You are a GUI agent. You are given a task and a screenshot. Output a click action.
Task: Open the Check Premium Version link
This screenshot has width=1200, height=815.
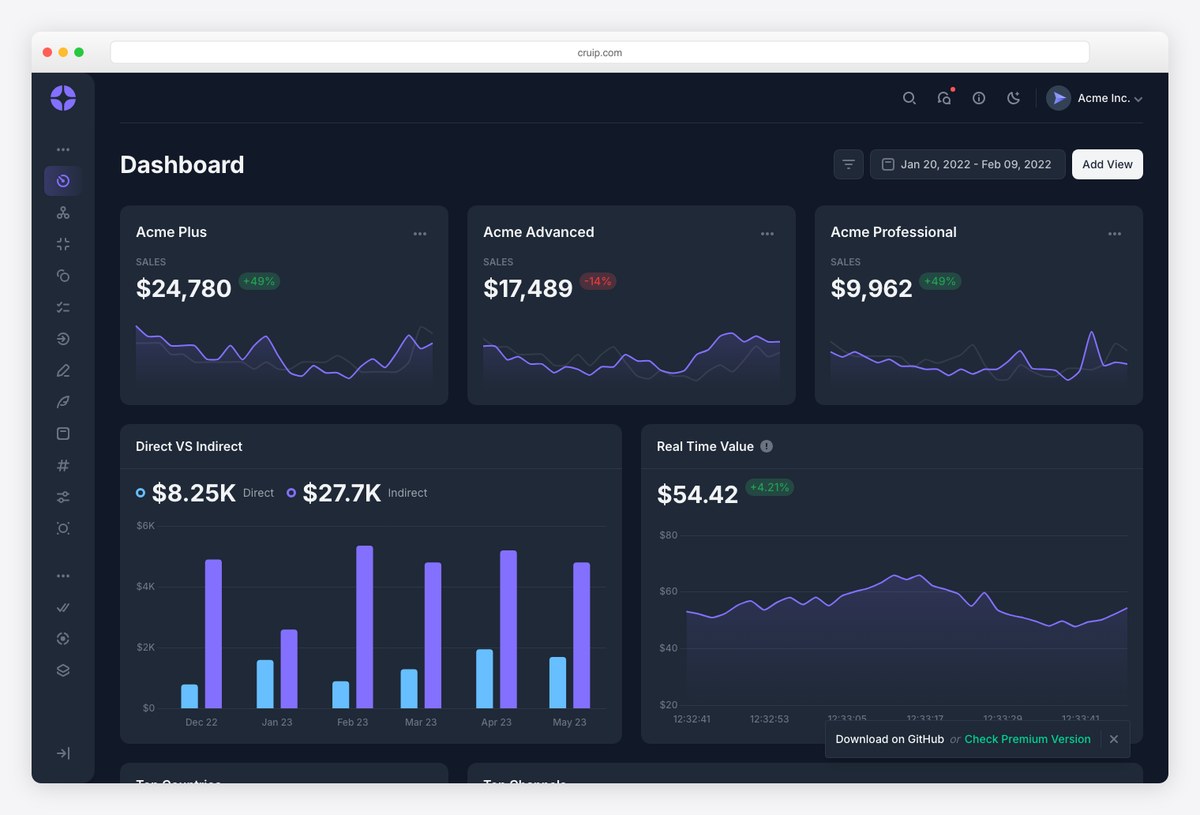pos(1027,739)
